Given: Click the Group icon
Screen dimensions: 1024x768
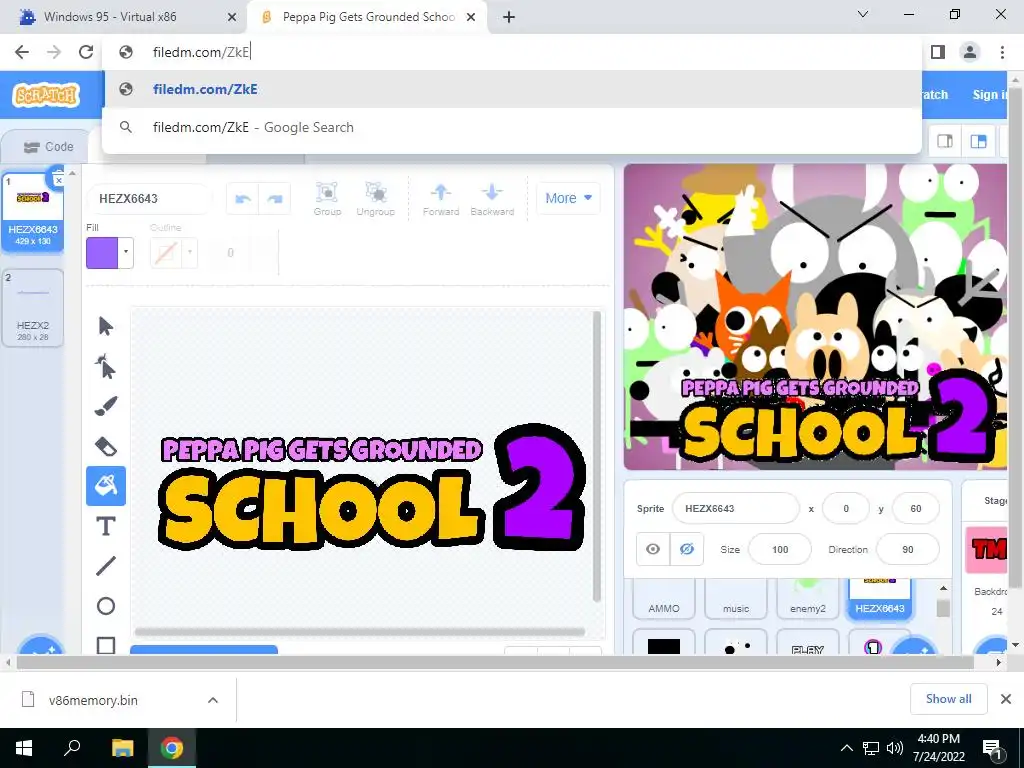Looking at the screenshot, I should 327,199.
